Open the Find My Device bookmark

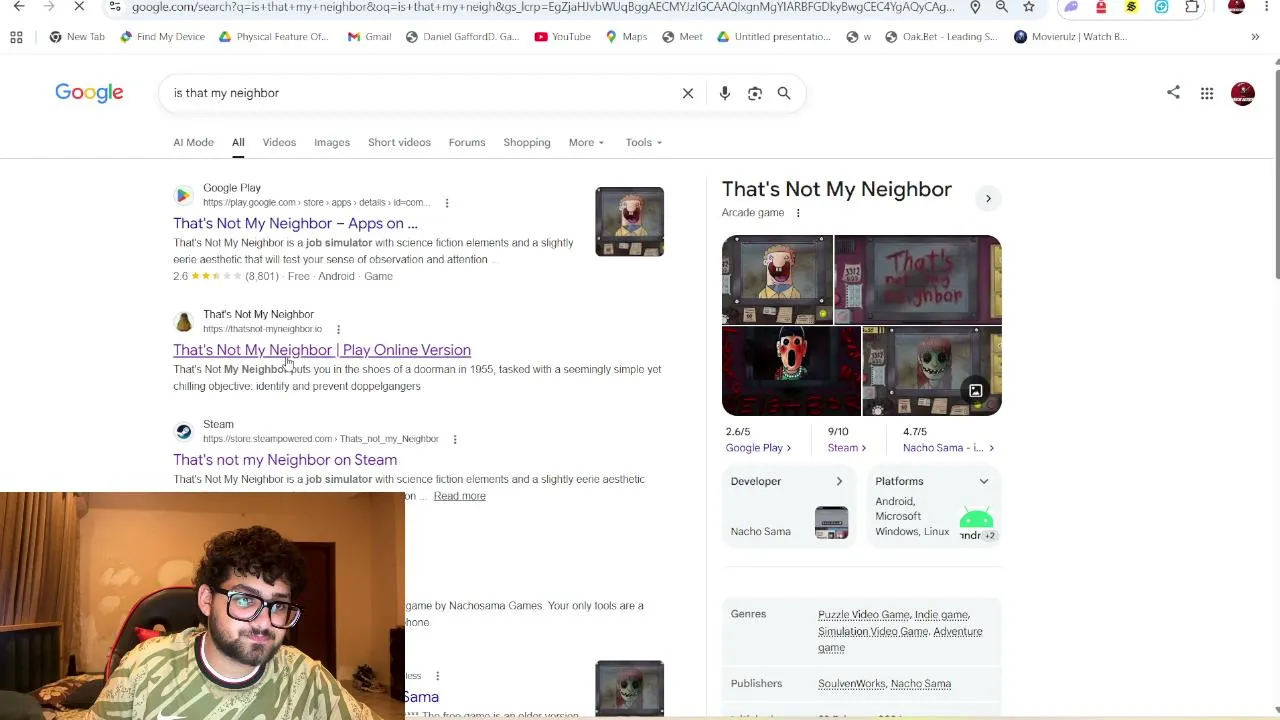point(162,37)
